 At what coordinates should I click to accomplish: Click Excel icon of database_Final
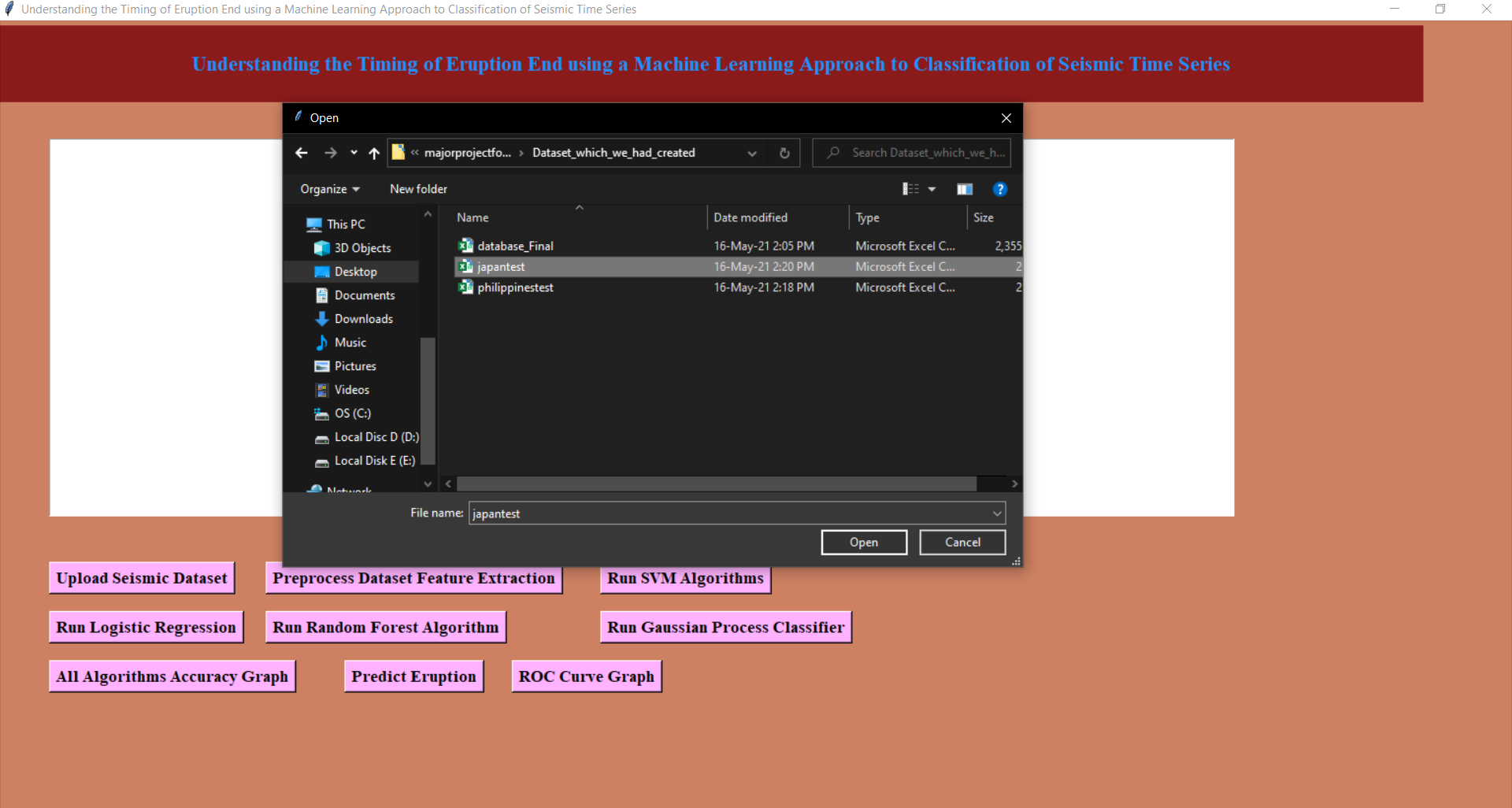[465, 246]
